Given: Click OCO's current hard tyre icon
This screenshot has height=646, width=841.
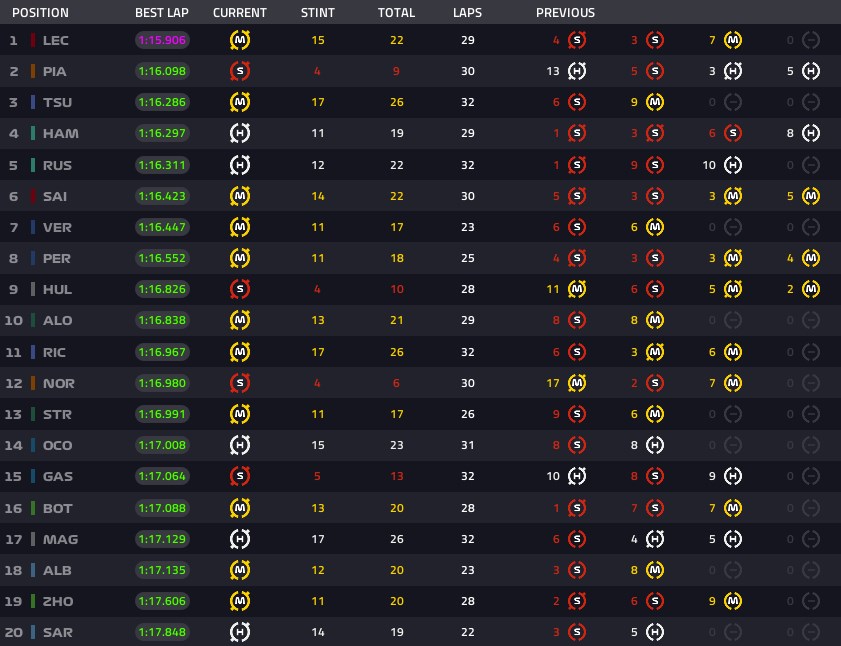Looking at the screenshot, I should pos(240,445).
